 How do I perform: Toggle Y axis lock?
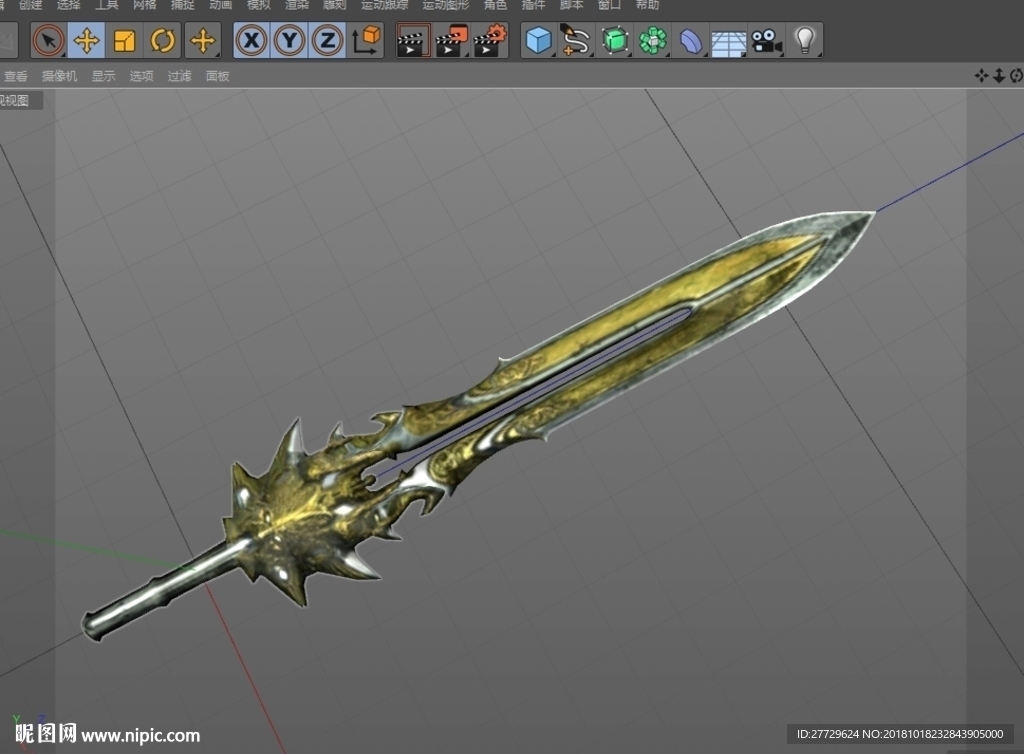click(289, 40)
